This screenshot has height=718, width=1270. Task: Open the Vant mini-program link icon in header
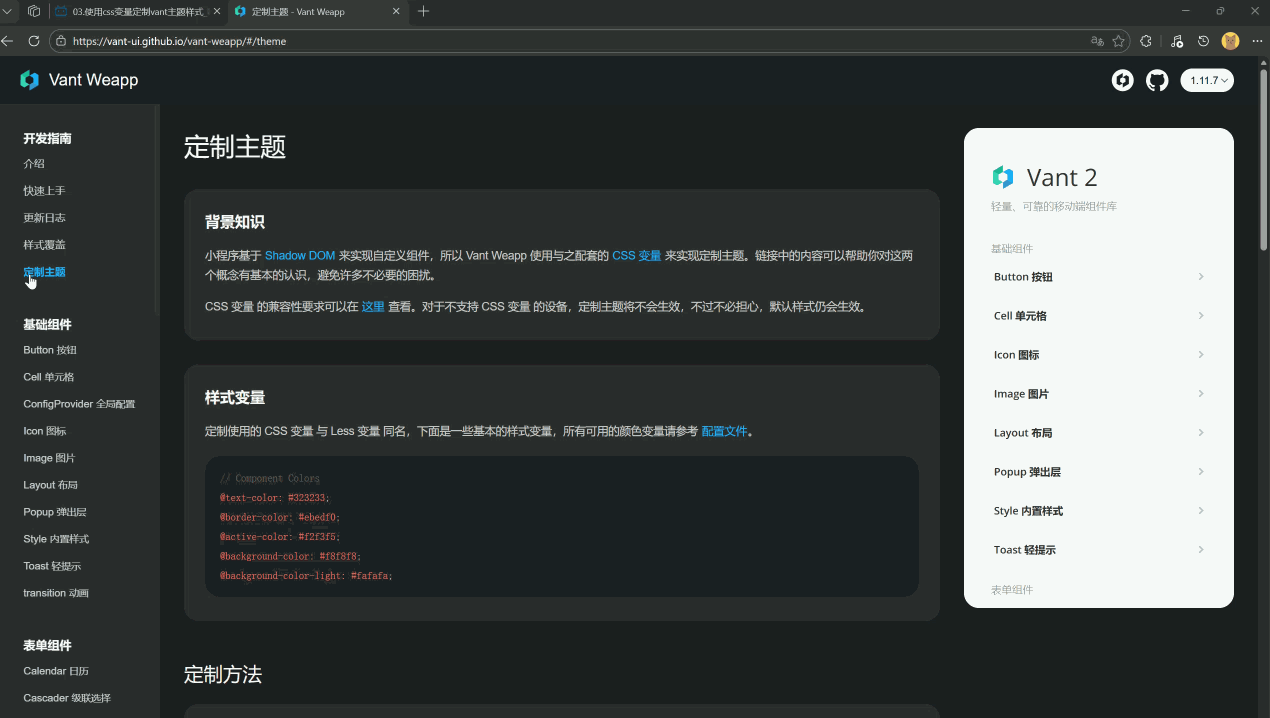pos(1123,80)
